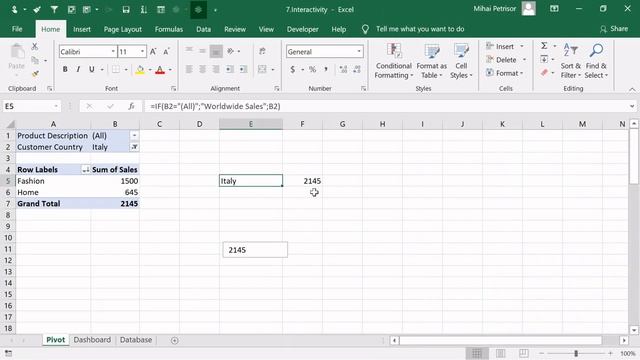Toggle italic formatting
Screen dimensions: 640x360
pyautogui.click(x=78, y=69)
